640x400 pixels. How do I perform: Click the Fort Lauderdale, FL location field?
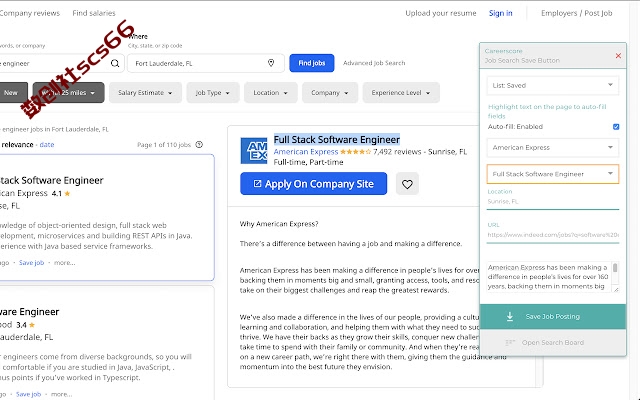pos(206,63)
